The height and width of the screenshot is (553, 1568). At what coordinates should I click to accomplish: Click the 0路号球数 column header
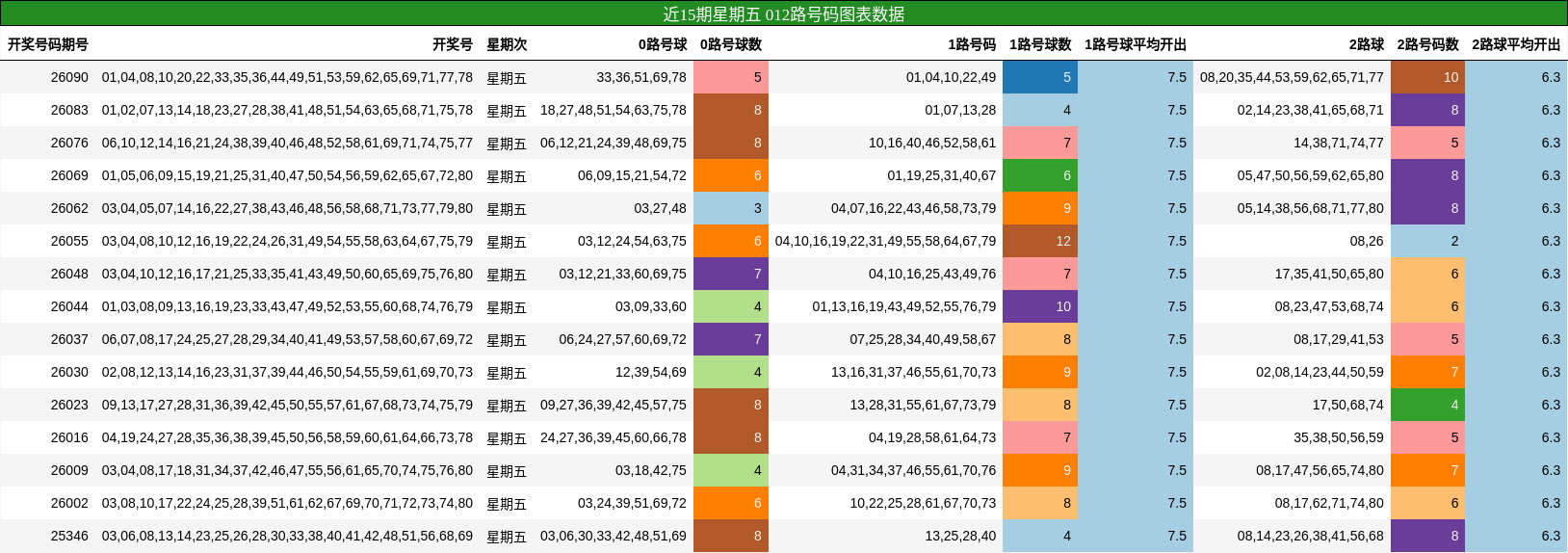click(x=731, y=44)
